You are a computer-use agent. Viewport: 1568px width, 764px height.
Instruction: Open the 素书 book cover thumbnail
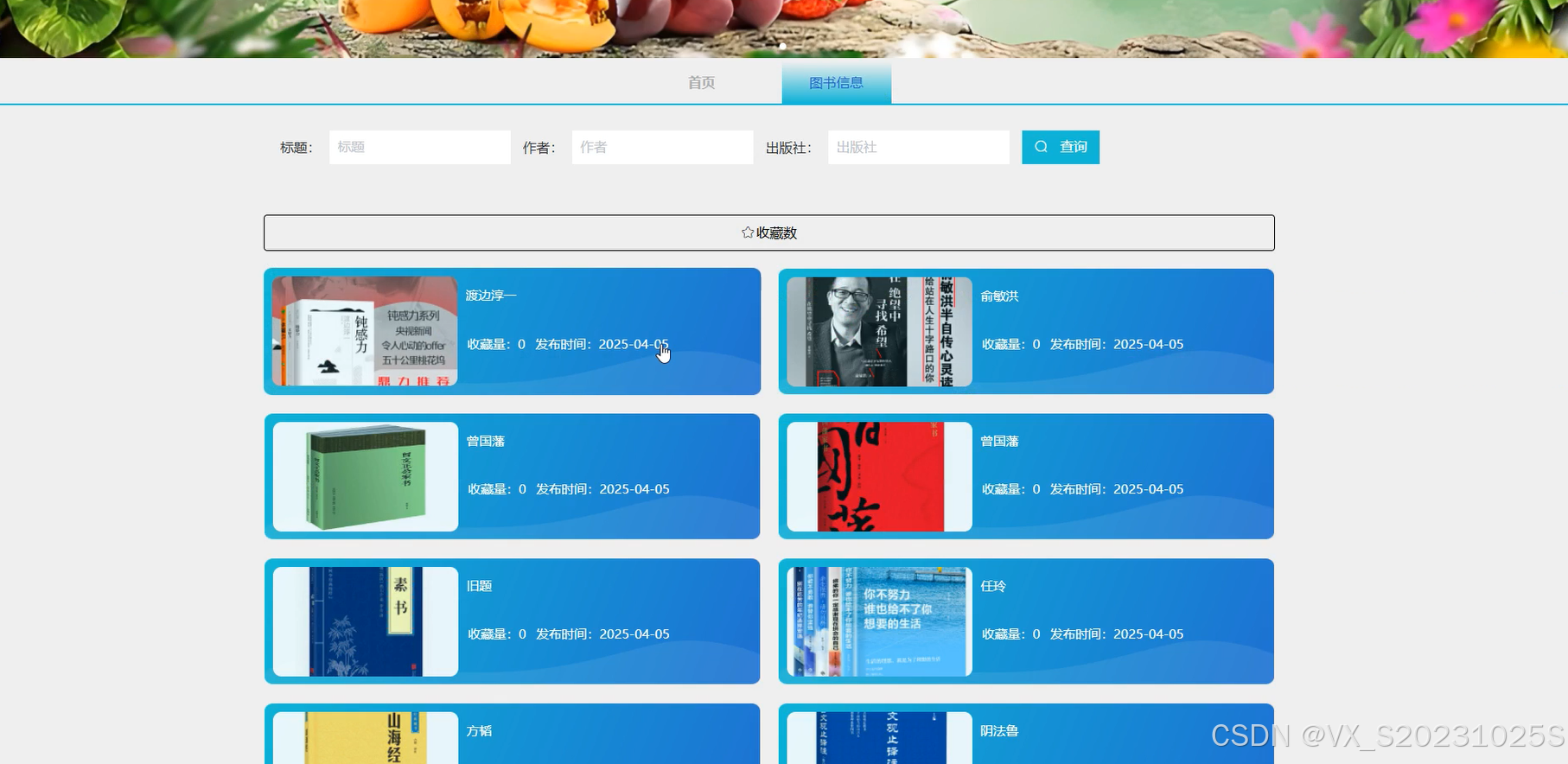coord(365,621)
